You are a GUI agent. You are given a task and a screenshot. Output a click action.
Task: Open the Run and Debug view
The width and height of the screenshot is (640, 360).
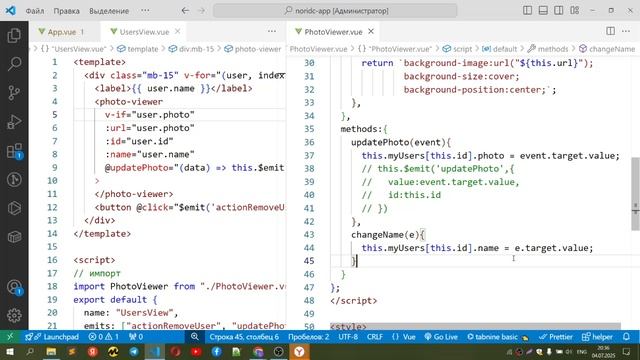[14, 122]
